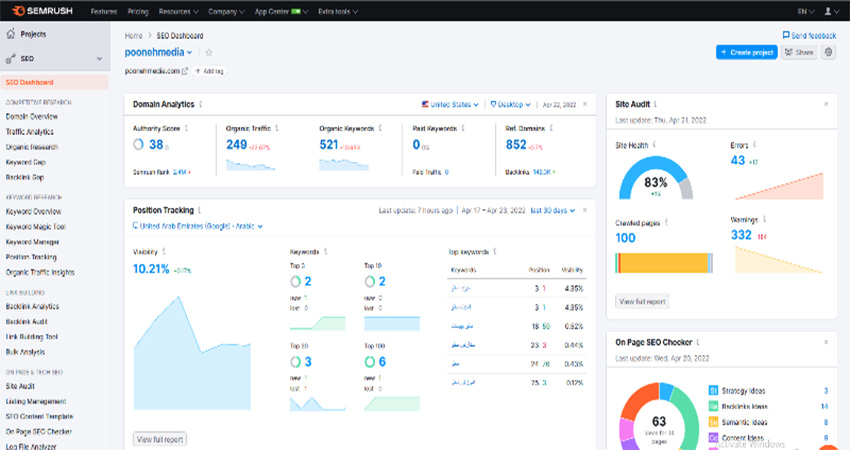Click info icon next to Top keywords
The image size is (850, 450).
(495, 252)
